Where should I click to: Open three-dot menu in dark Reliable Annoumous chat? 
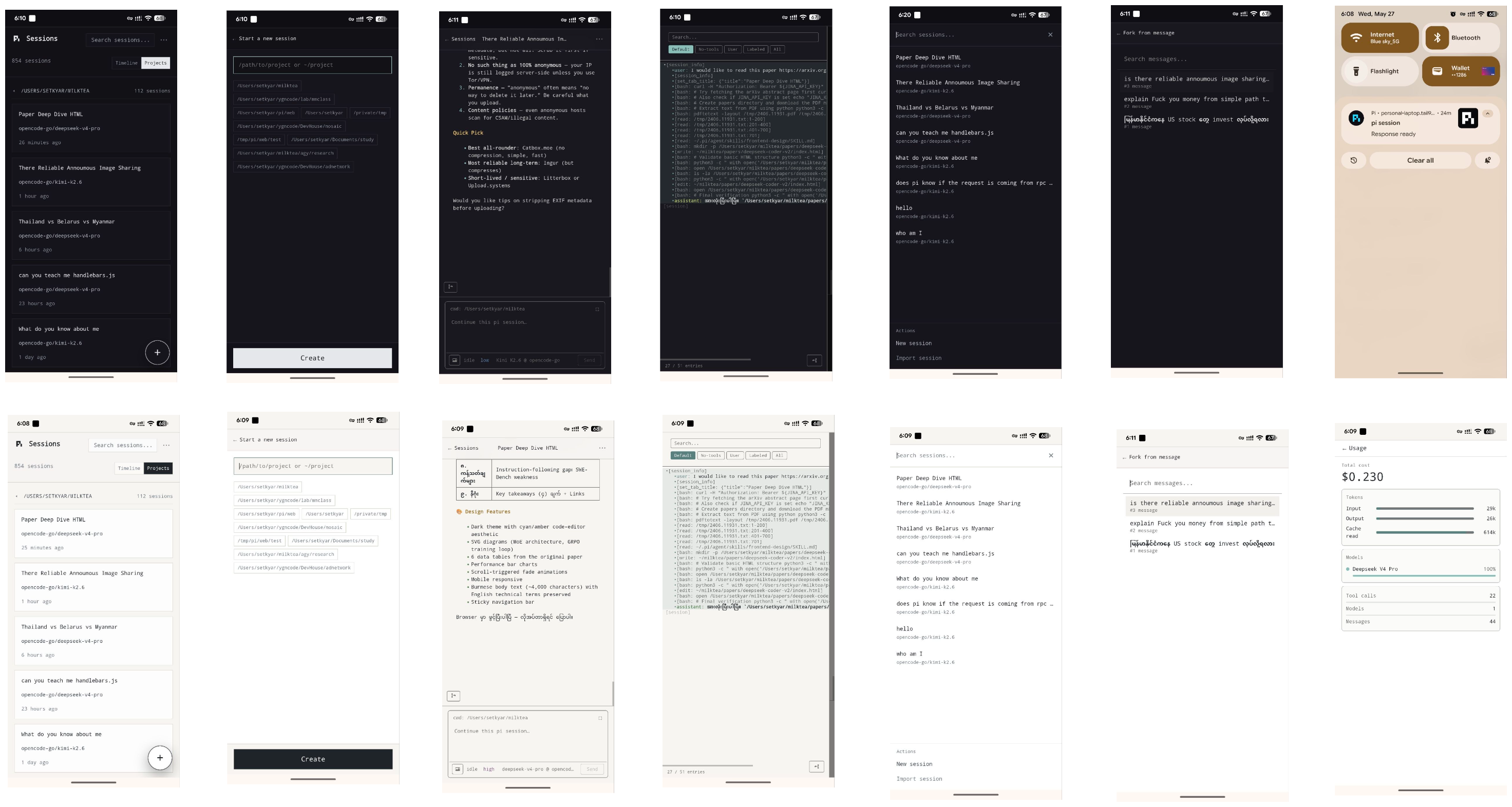coord(599,40)
